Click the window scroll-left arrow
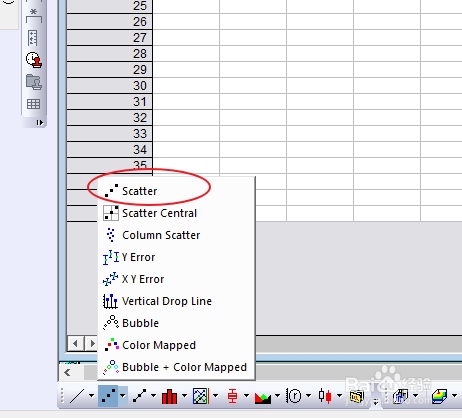462x418 pixels. tap(67, 372)
